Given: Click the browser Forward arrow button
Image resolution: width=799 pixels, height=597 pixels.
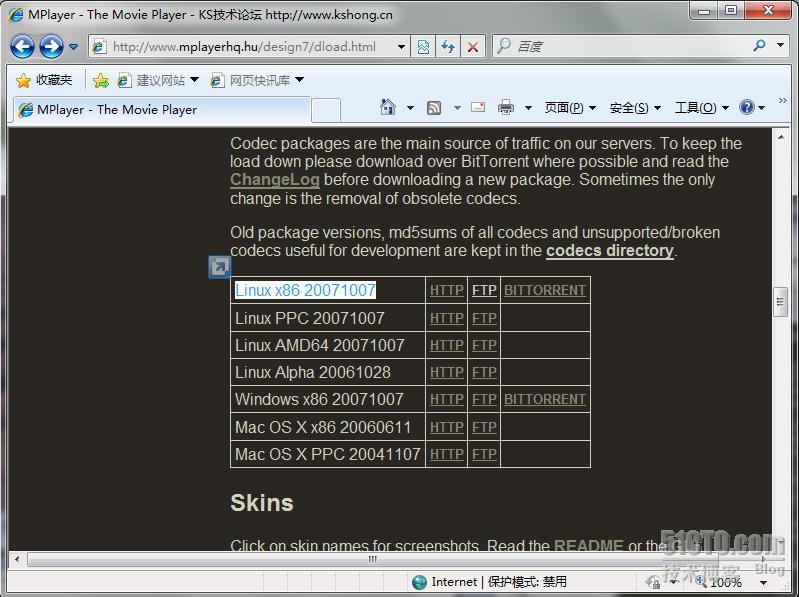Looking at the screenshot, I should tap(51, 46).
